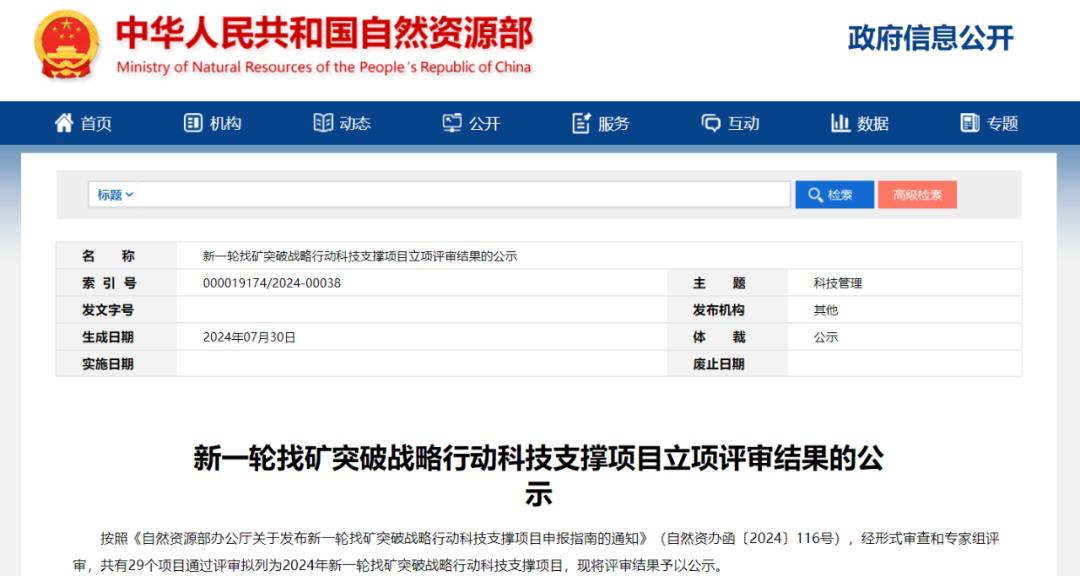1080x576 pixels.
Task: Open the 机构 navigation item
Action: click(213, 123)
